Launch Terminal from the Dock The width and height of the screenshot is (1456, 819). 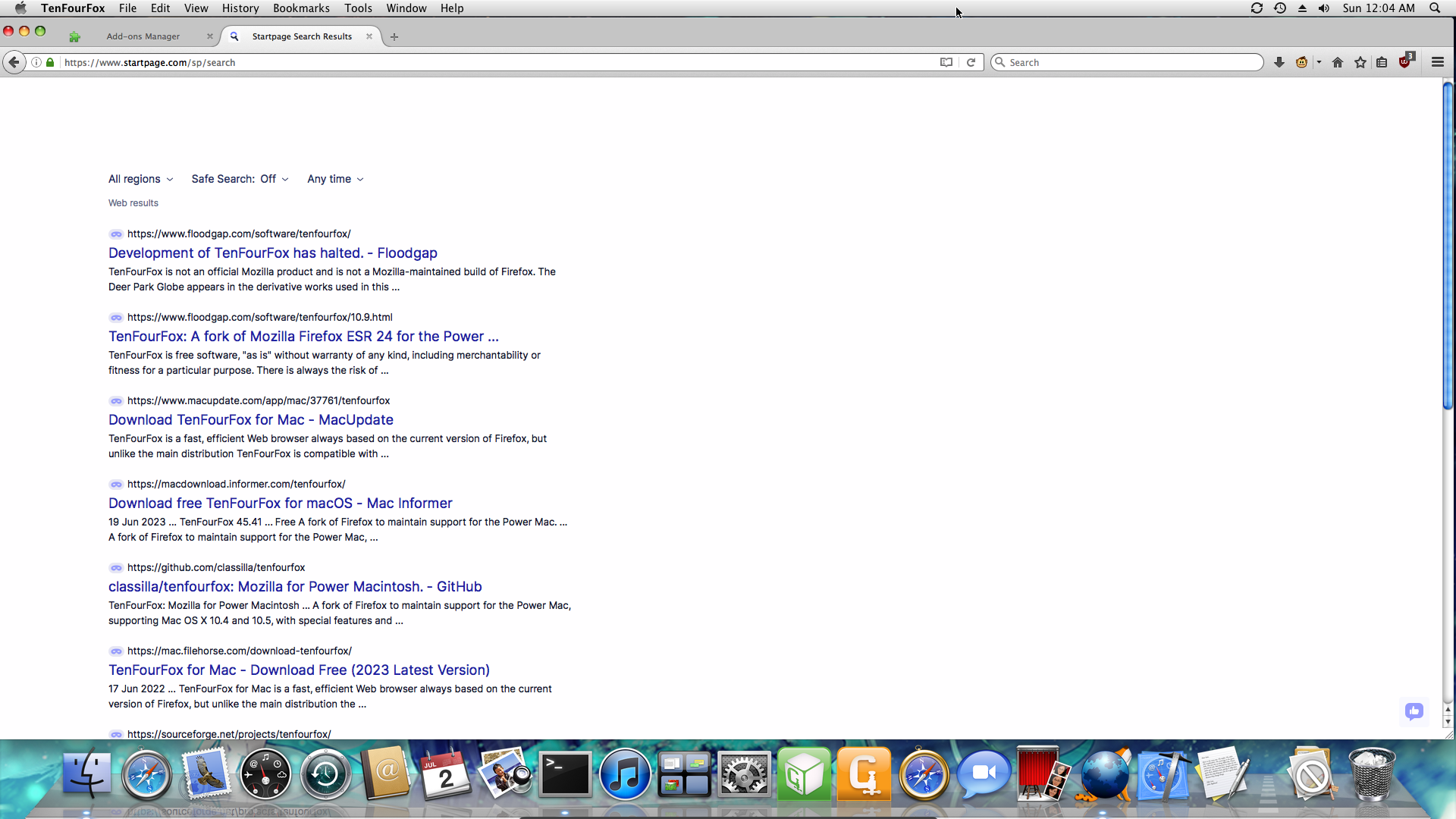tap(565, 774)
